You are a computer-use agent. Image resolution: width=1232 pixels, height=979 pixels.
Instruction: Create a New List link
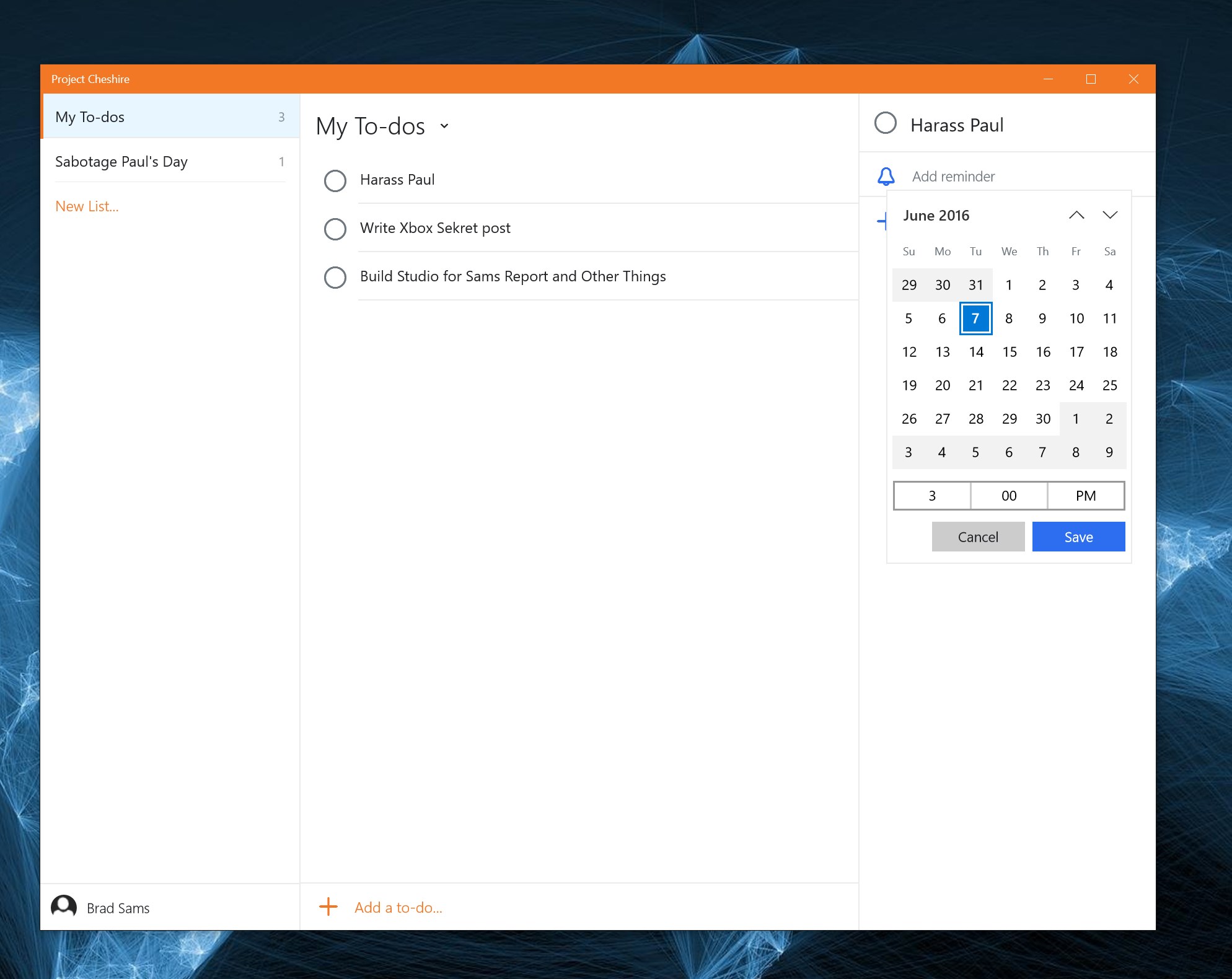(87, 206)
